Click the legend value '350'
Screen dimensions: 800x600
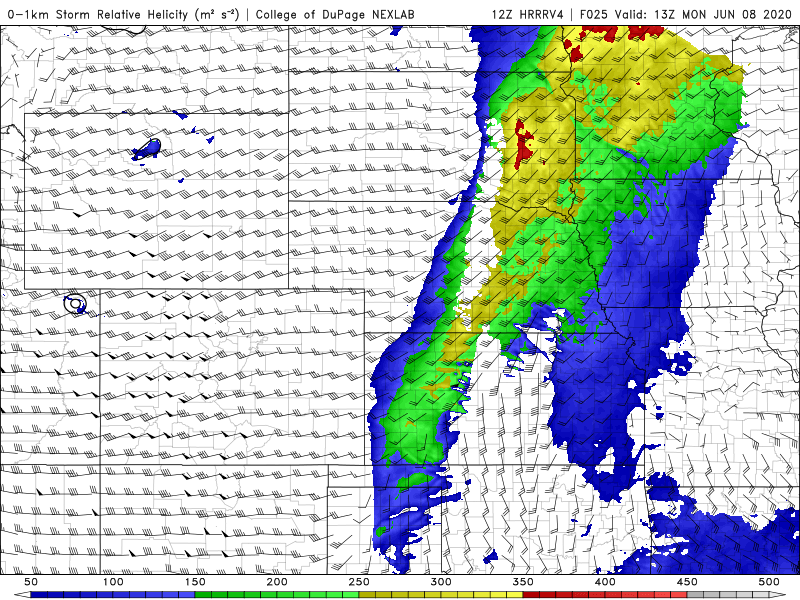(523, 582)
